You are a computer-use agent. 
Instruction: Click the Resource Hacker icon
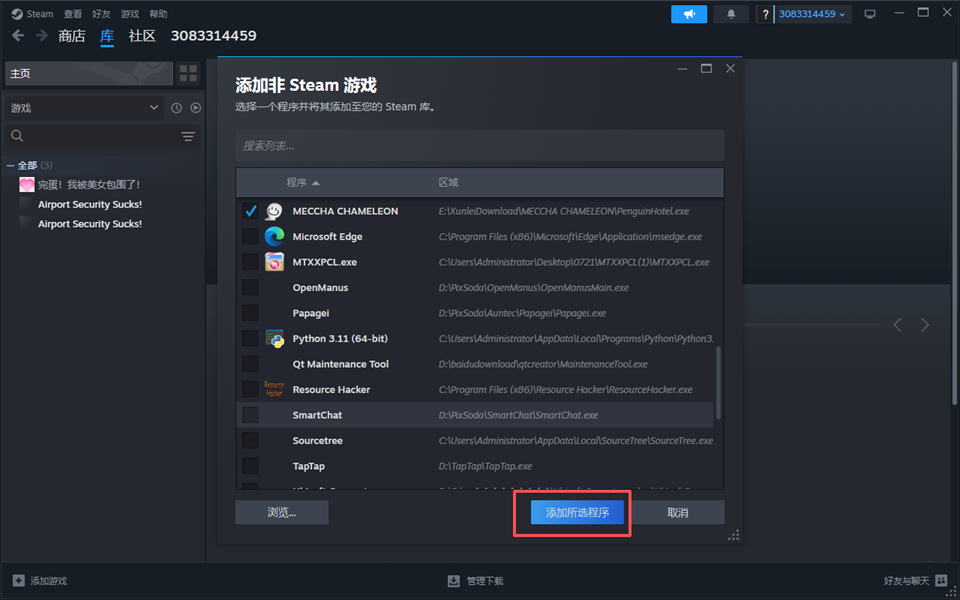tap(274, 389)
